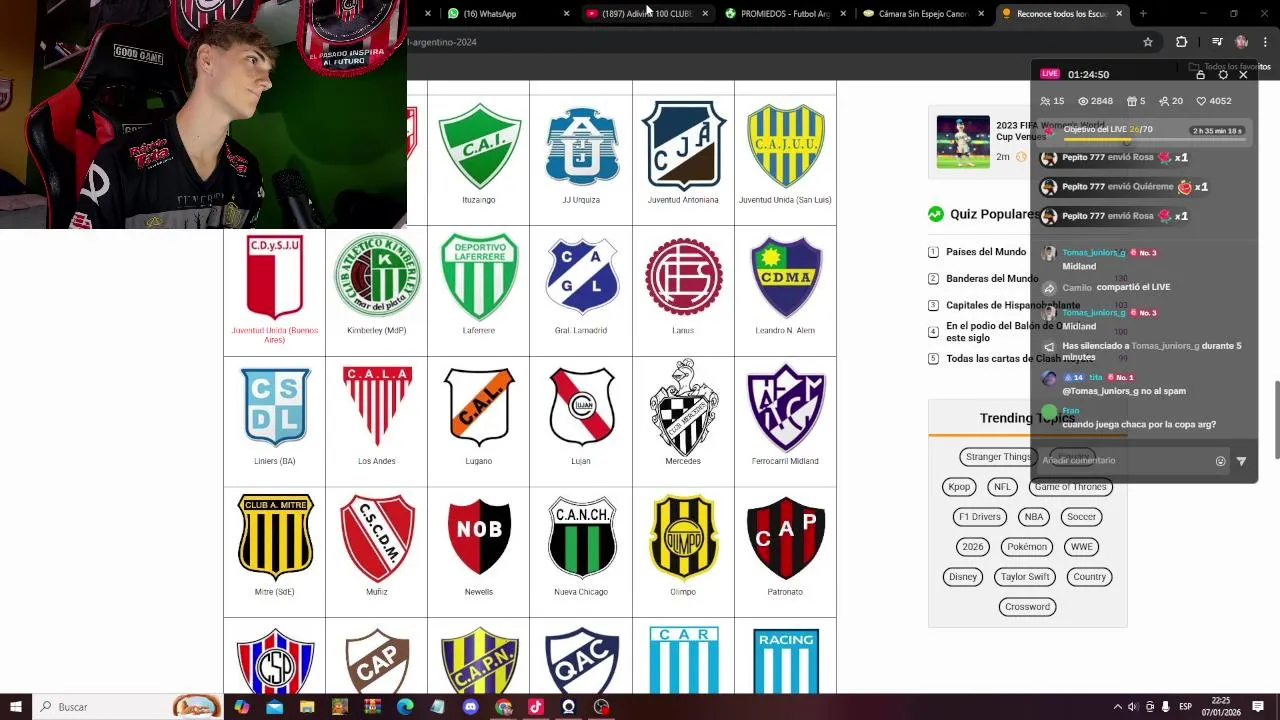Click the filter icon beside the comment box
This screenshot has width=1280, height=720.
click(x=1241, y=461)
